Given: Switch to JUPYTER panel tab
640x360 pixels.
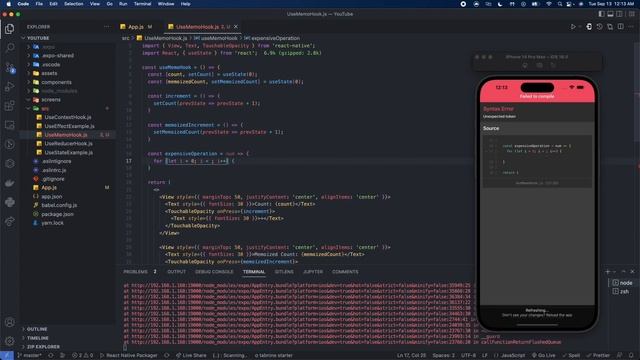Looking at the screenshot, I should (313, 272).
